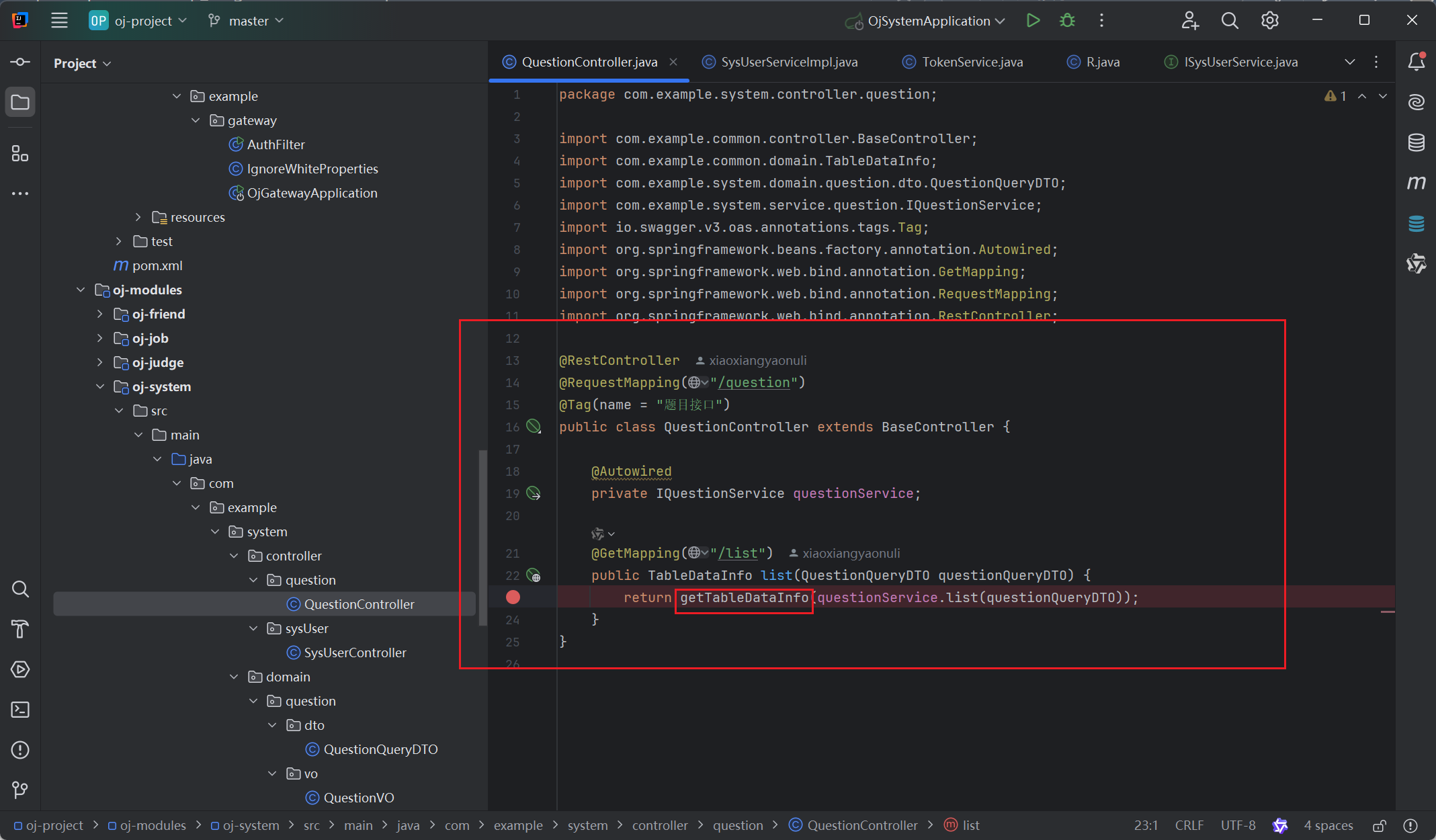Screen dimensions: 1436x840
Task: Open the Code With Me add-user icon
Action: [1190, 21]
